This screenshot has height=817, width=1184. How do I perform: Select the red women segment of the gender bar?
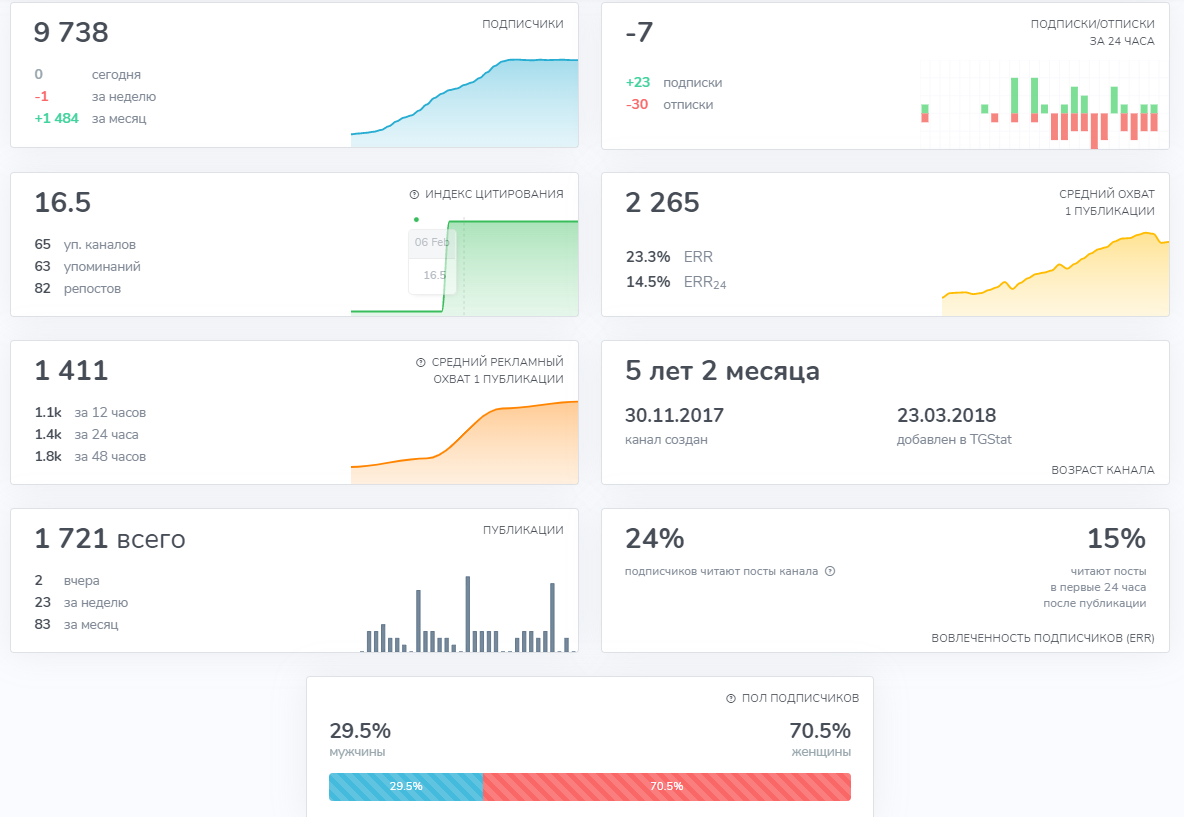click(667, 787)
